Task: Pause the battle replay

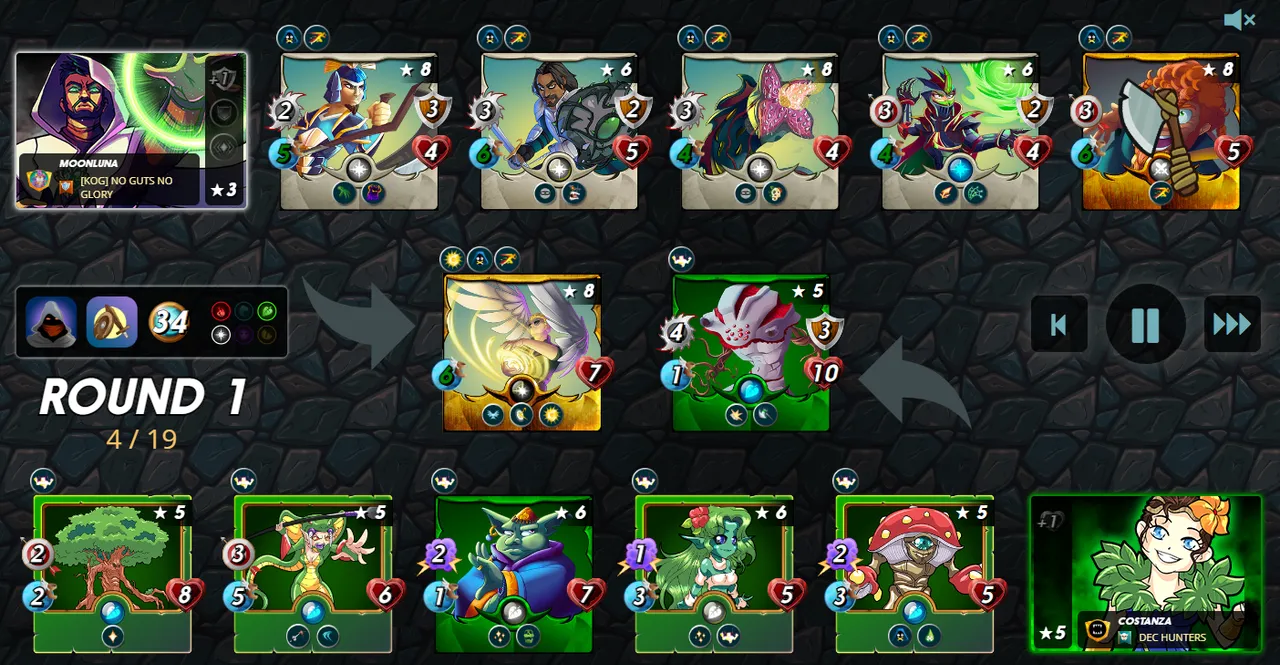Action: (1145, 325)
